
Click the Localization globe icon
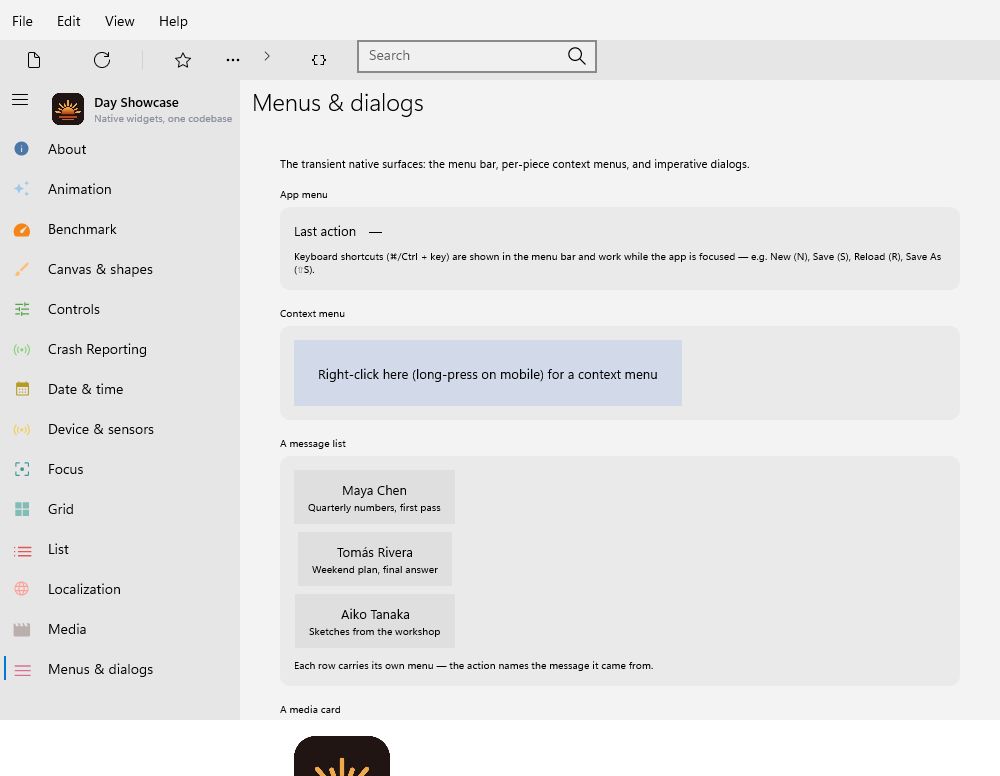tap(22, 589)
